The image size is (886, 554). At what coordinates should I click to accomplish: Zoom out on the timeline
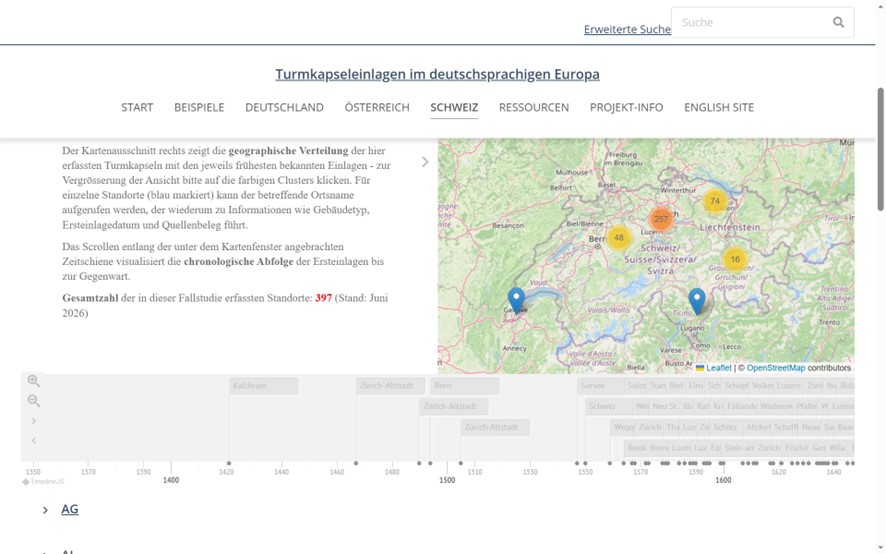coord(33,401)
